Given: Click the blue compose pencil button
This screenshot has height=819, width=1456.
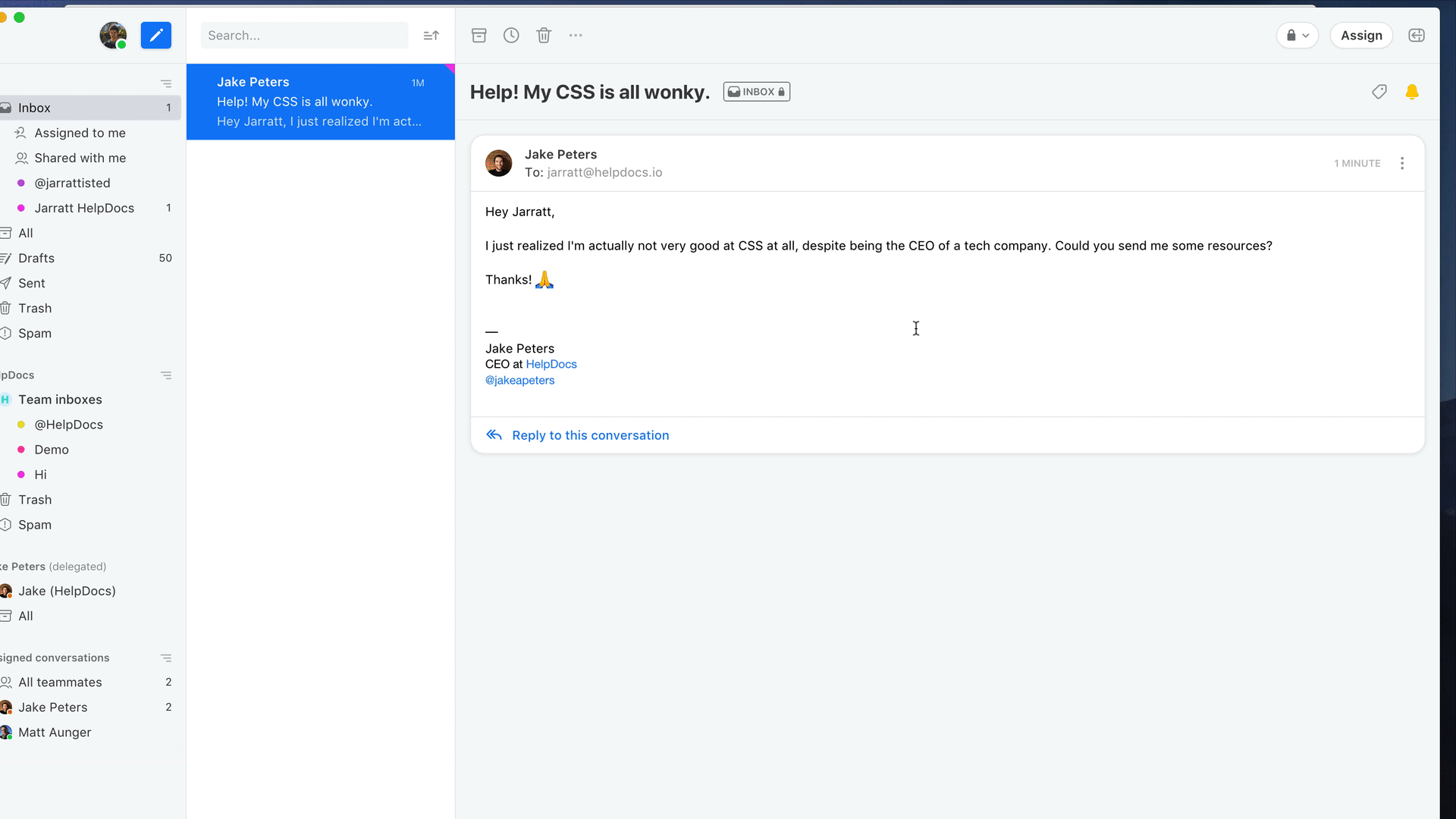Looking at the screenshot, I should click(155, 36).
